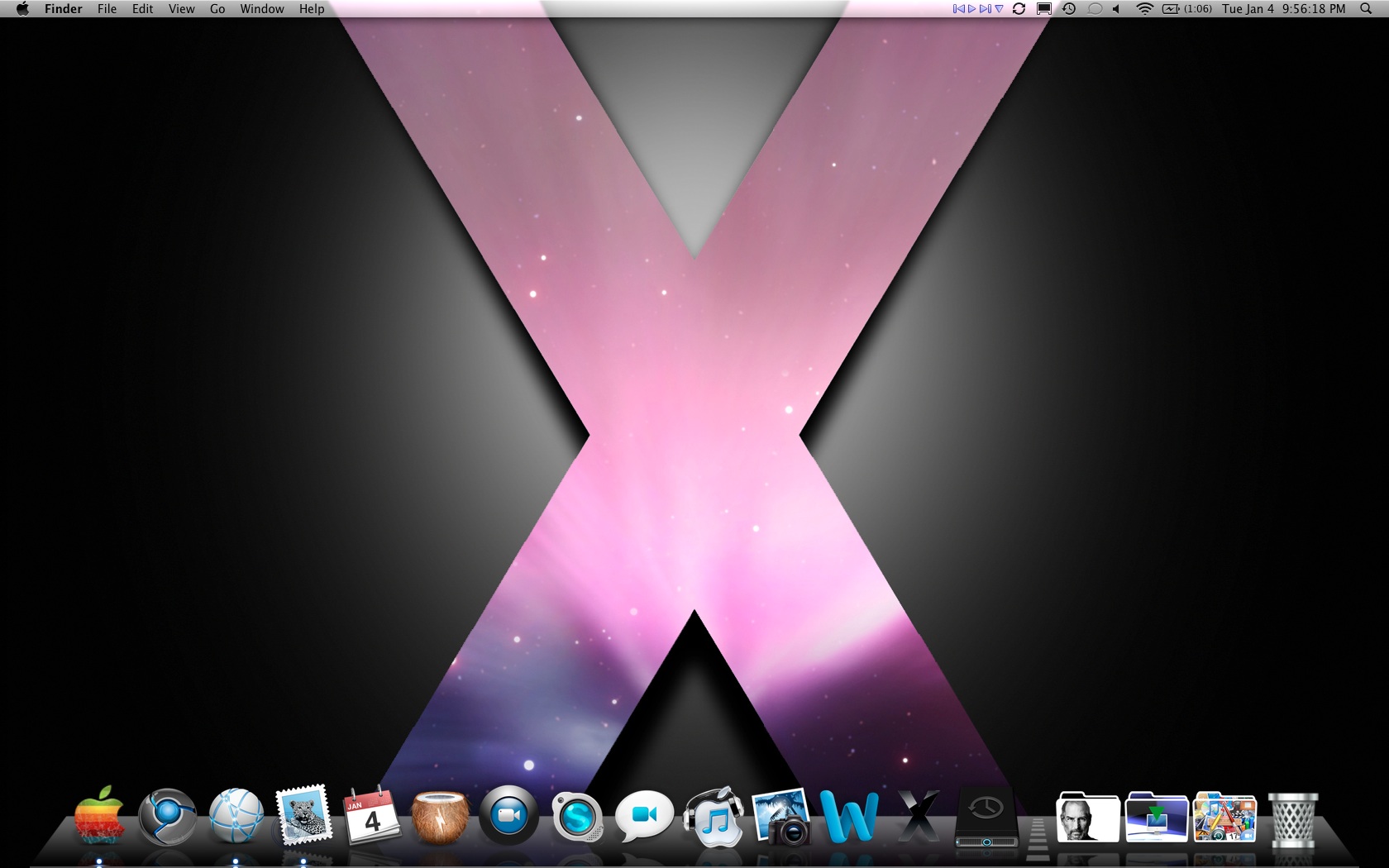This screenshot has height=868, width=1389.
Task: Open the Help menu
Action: click(x=312, y=9)
